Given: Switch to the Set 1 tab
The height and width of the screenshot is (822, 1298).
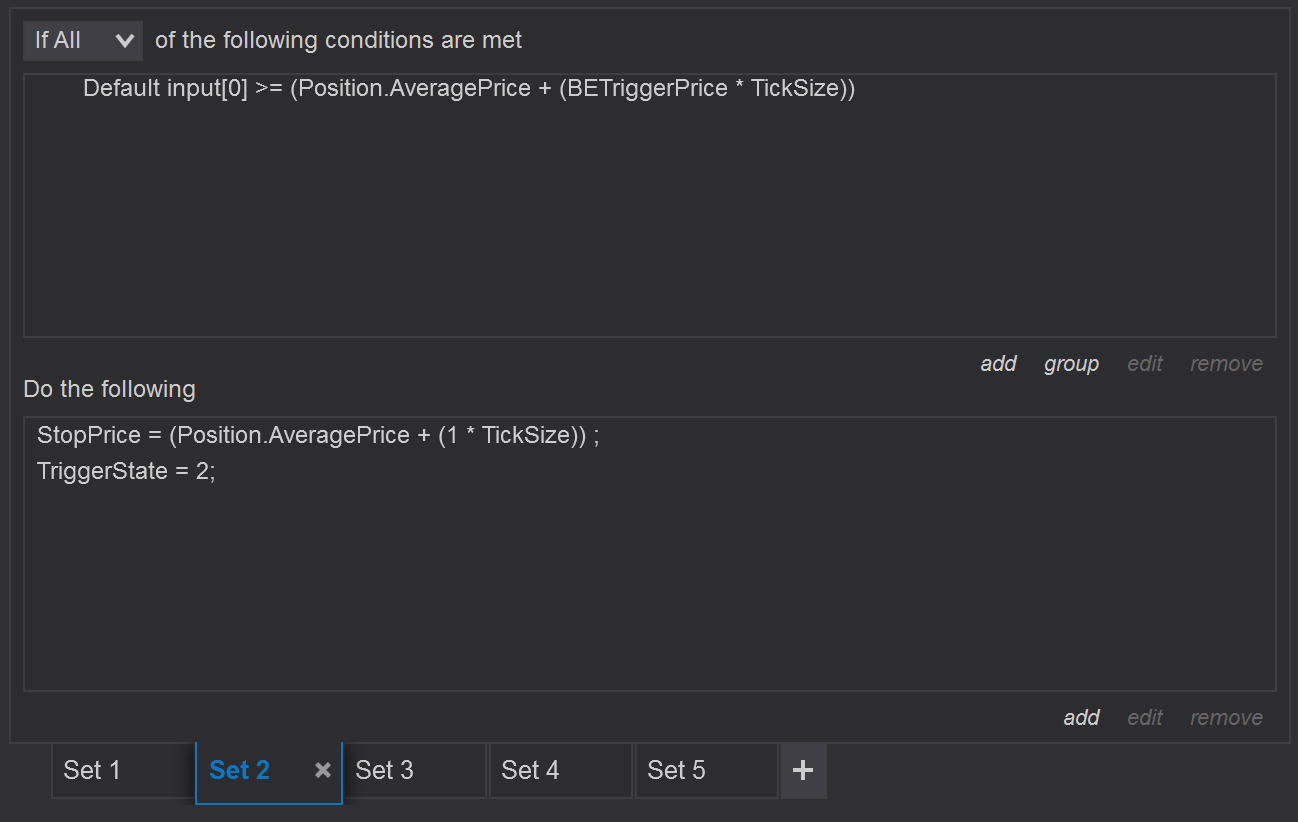Looking at the screenshot, I should (122, 770).
